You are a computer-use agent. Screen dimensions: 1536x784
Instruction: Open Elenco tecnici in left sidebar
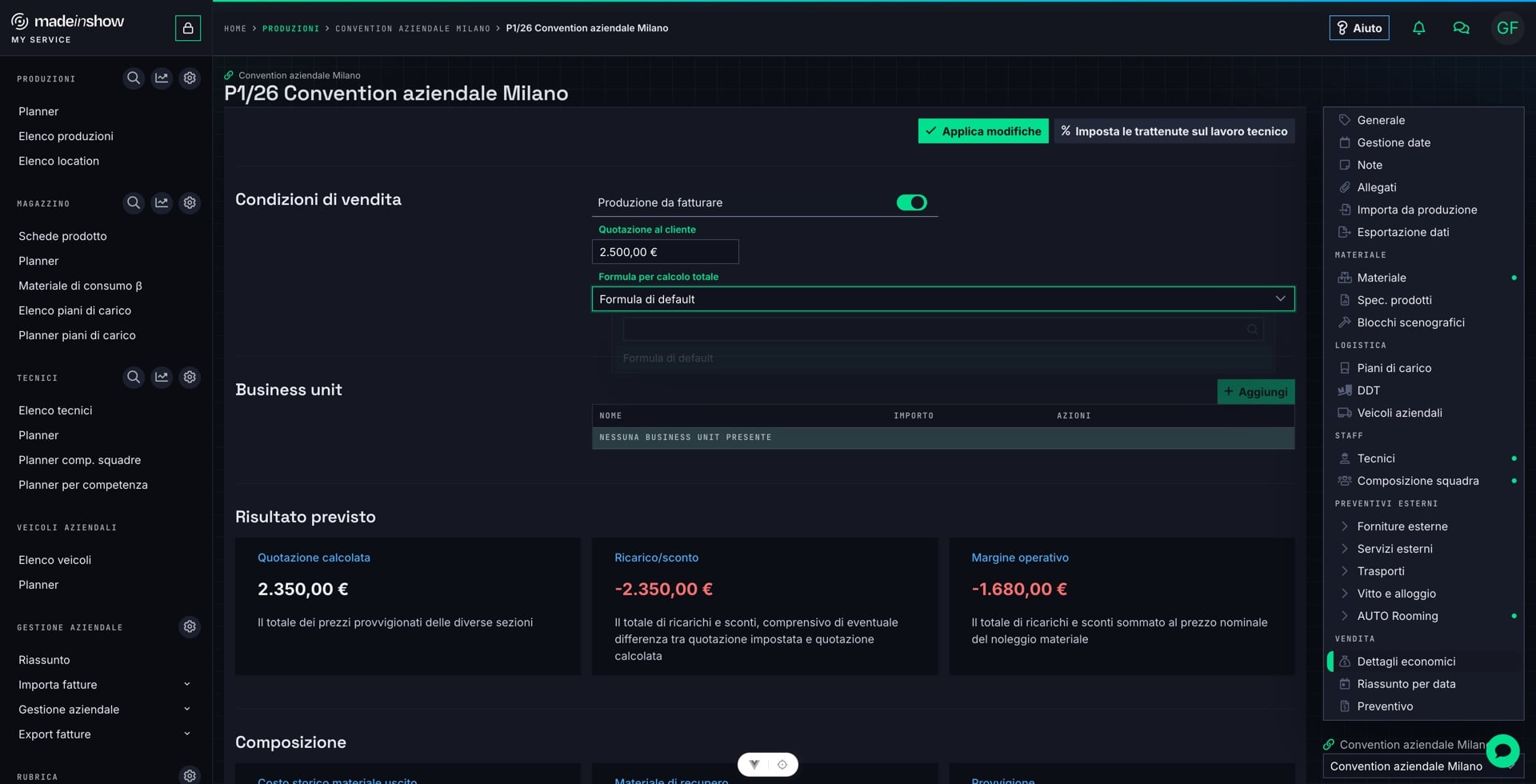pyautogui.click(x=55, y=410)
